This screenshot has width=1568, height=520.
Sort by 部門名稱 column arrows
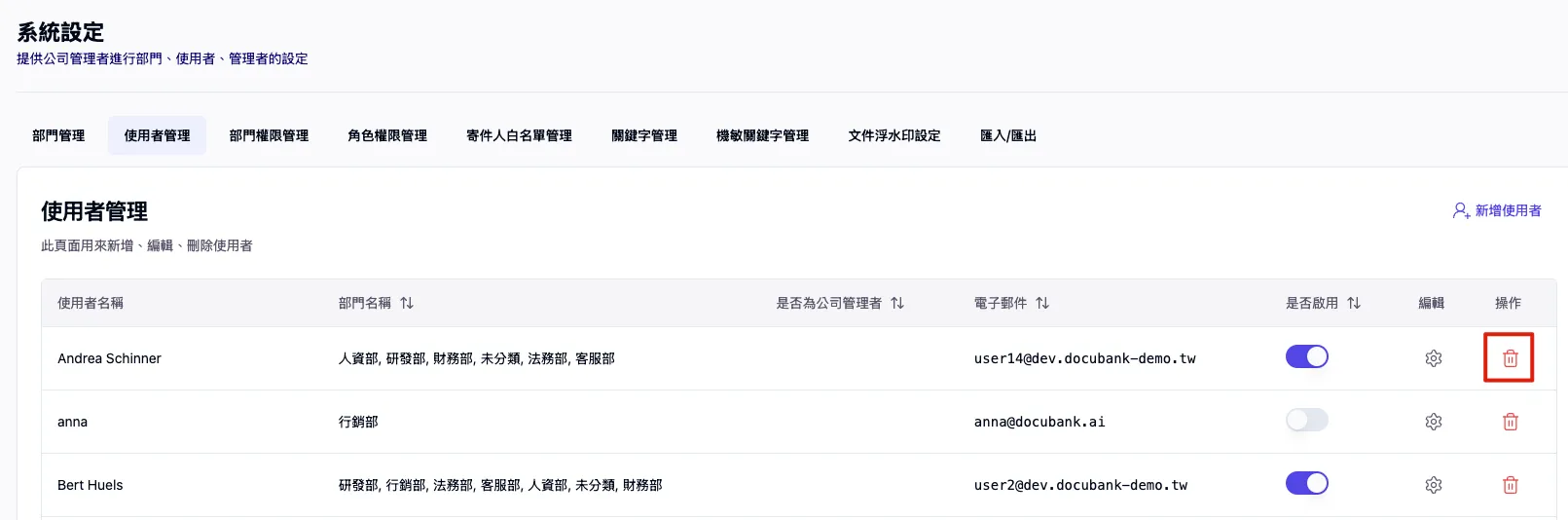pos(407,303)
